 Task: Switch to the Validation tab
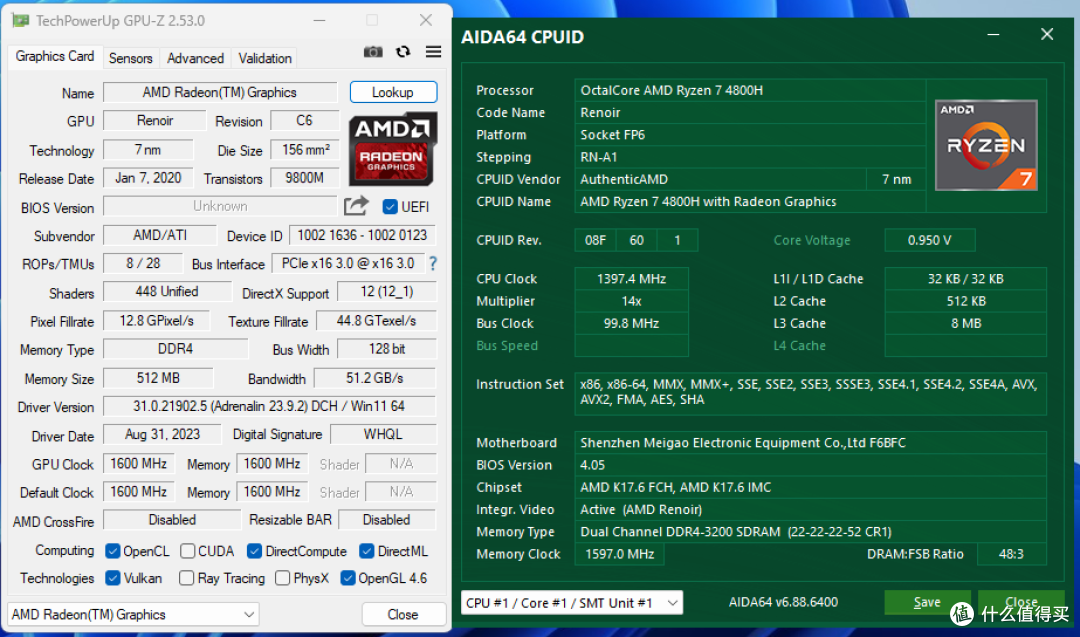coord(265,59)
